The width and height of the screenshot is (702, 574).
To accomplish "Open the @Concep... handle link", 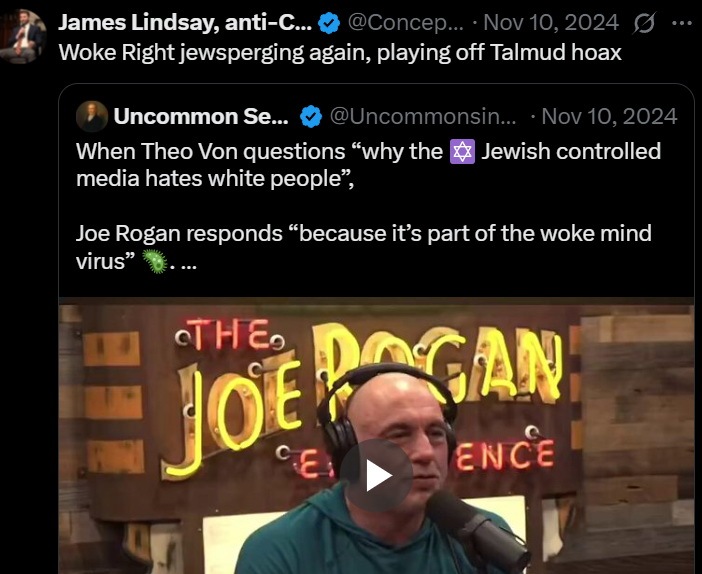I will click(x=406, y=22).
